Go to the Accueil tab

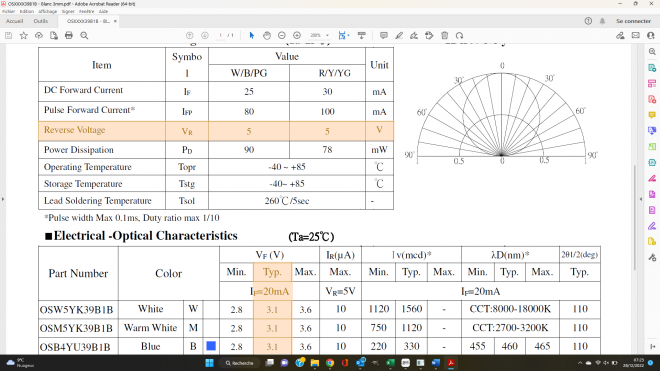(x=15, y=21)
